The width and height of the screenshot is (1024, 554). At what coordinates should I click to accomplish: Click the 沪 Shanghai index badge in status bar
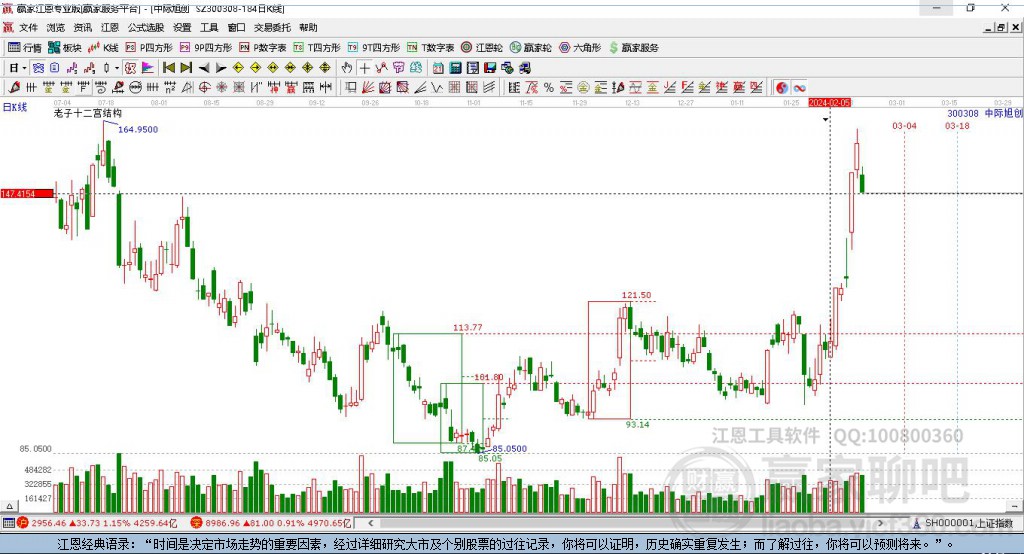23,523
